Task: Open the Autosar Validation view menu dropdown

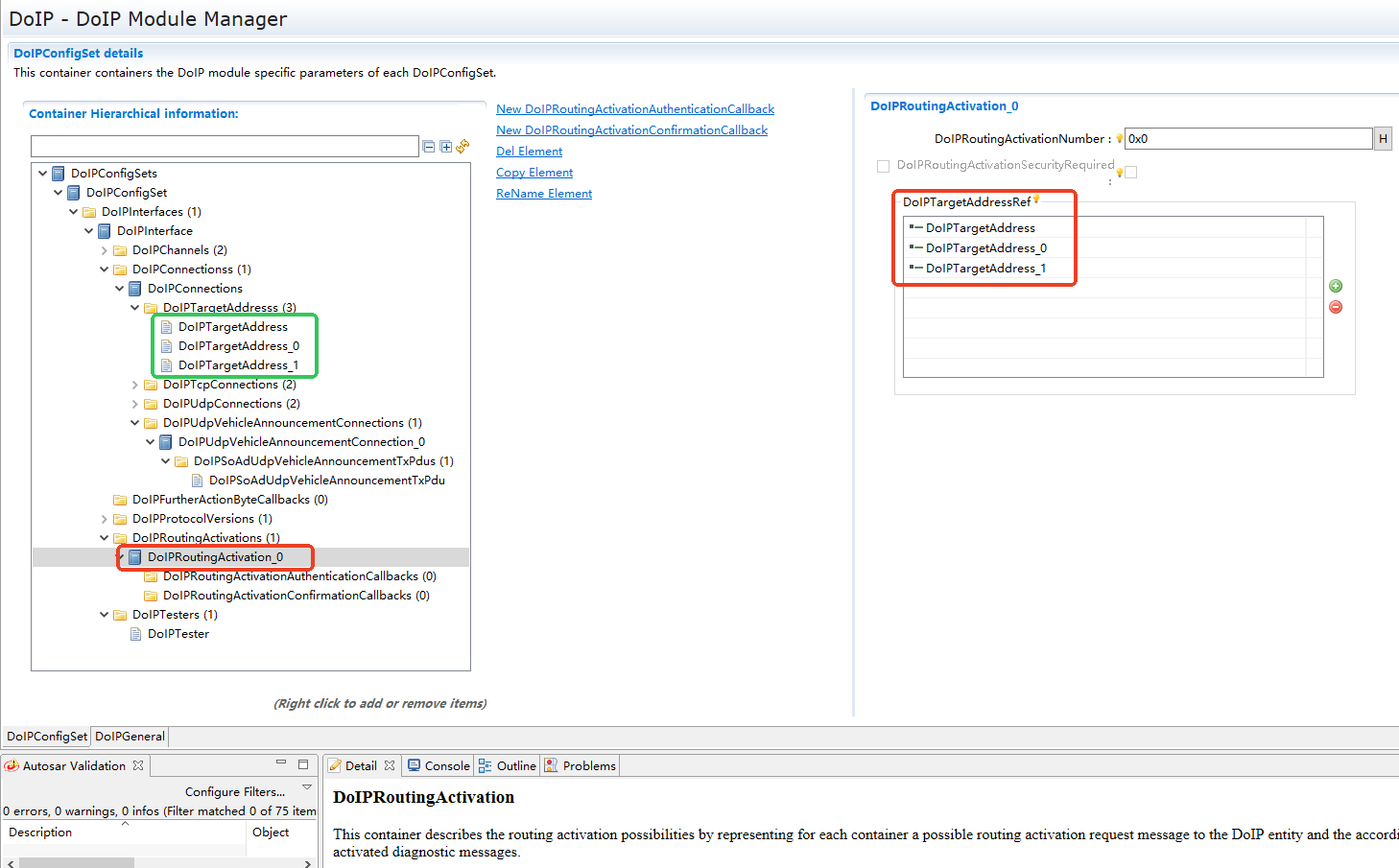Action: coord(307,787)
